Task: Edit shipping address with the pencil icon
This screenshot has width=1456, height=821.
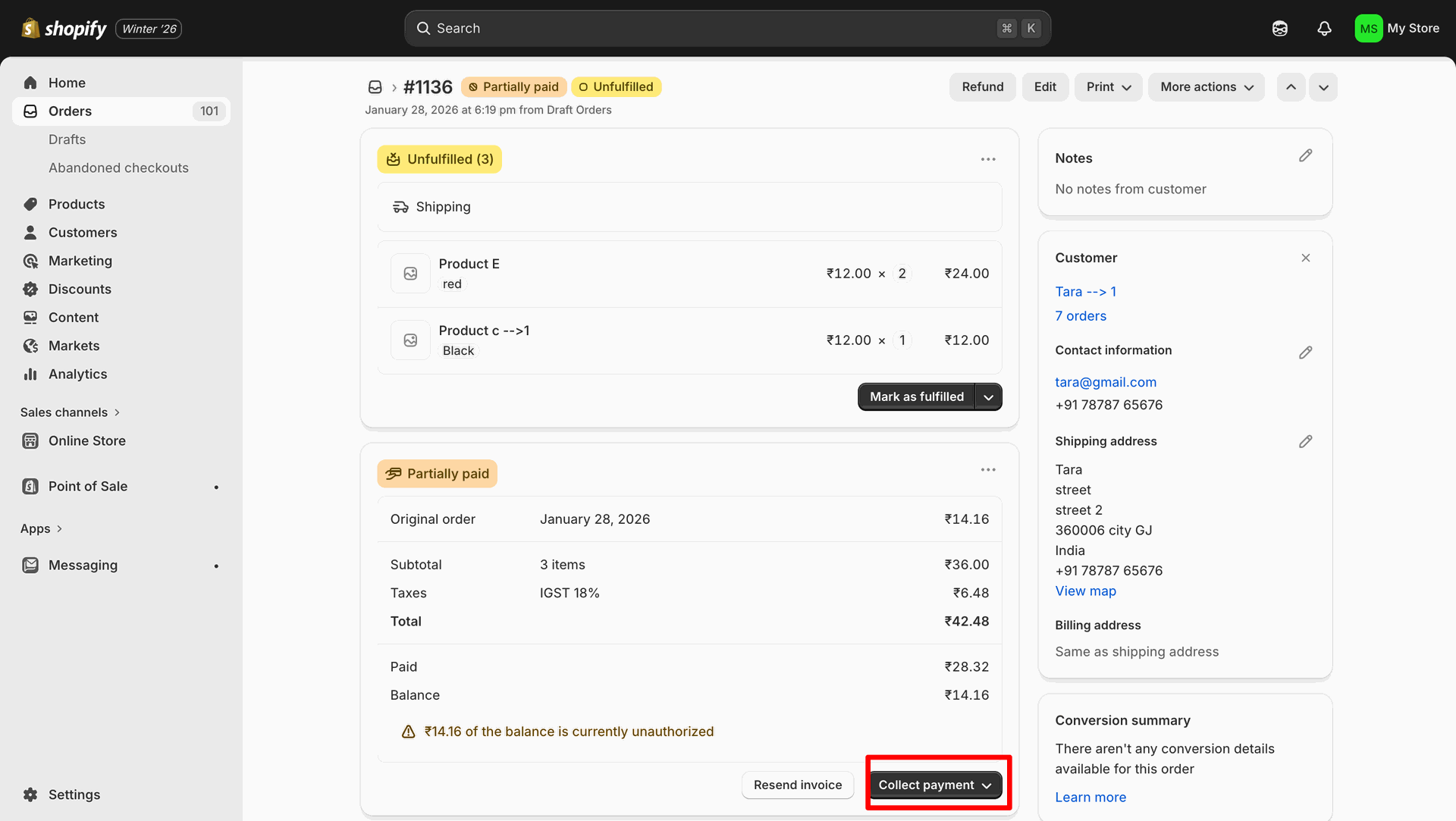Action: (x=1305, y=441)
